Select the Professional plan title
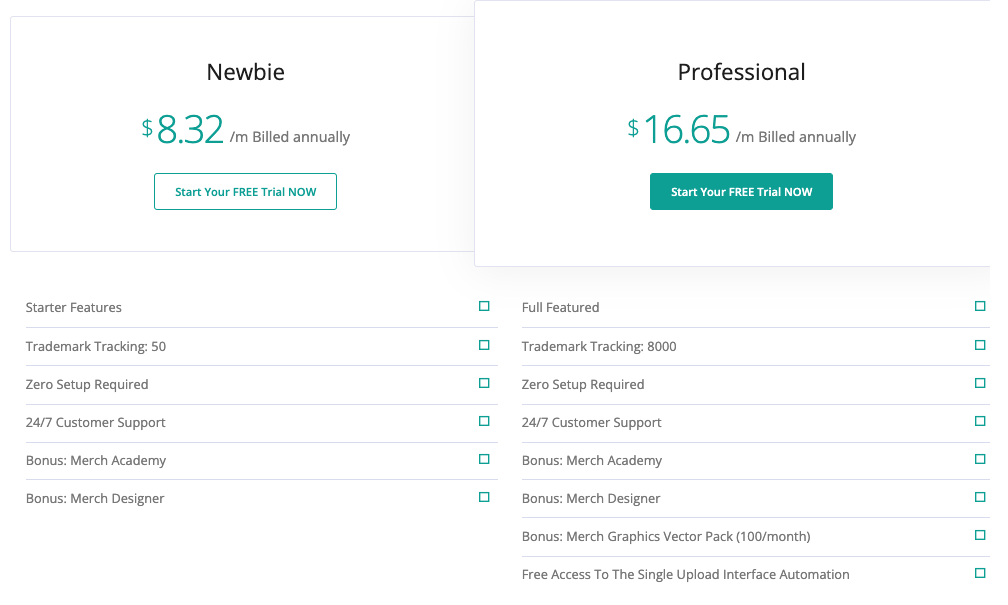 click(x=741, y=72)
